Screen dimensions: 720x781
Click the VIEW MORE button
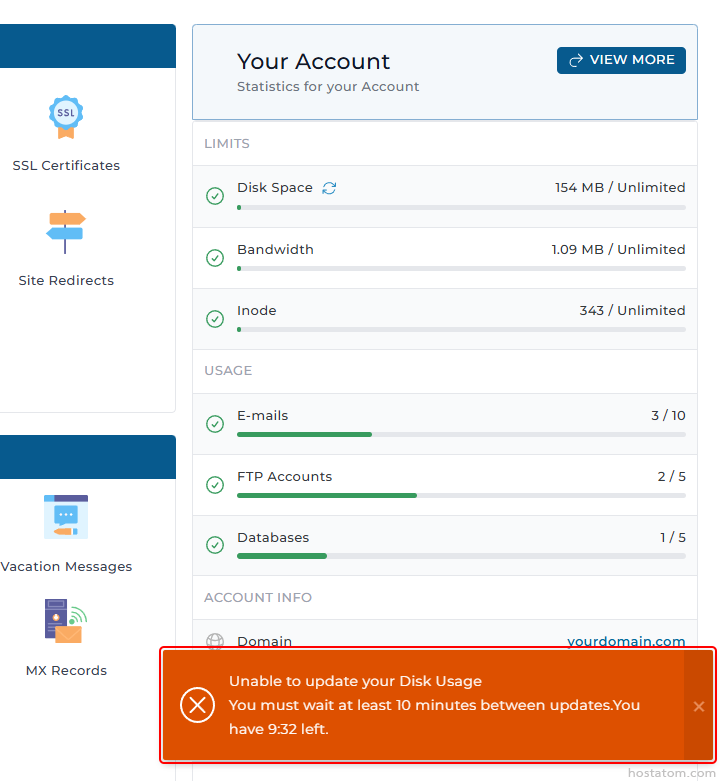click(621, 60)
